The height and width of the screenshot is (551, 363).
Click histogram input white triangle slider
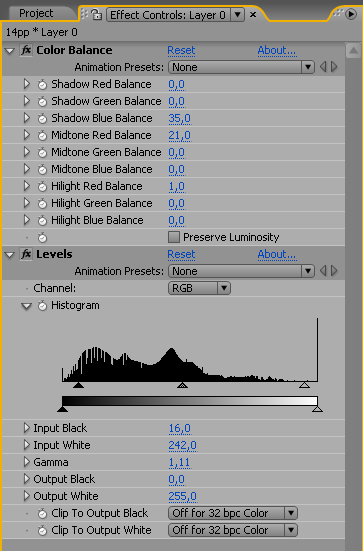click(x=304, y=385)
